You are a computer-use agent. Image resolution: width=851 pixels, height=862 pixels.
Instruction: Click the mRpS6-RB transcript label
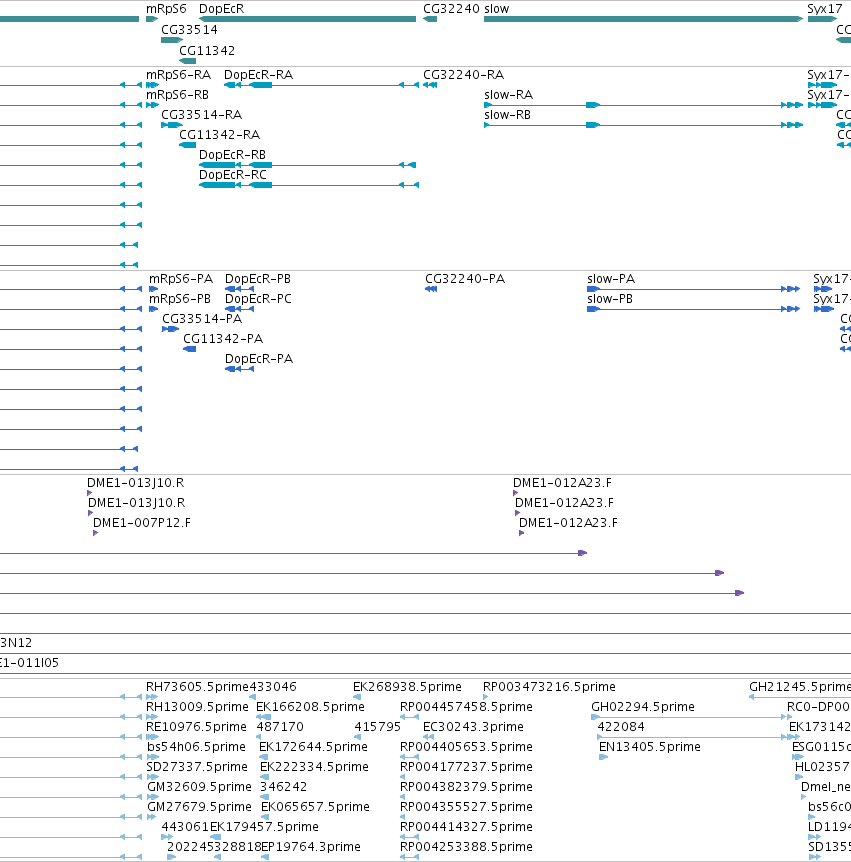pos(177,95)
